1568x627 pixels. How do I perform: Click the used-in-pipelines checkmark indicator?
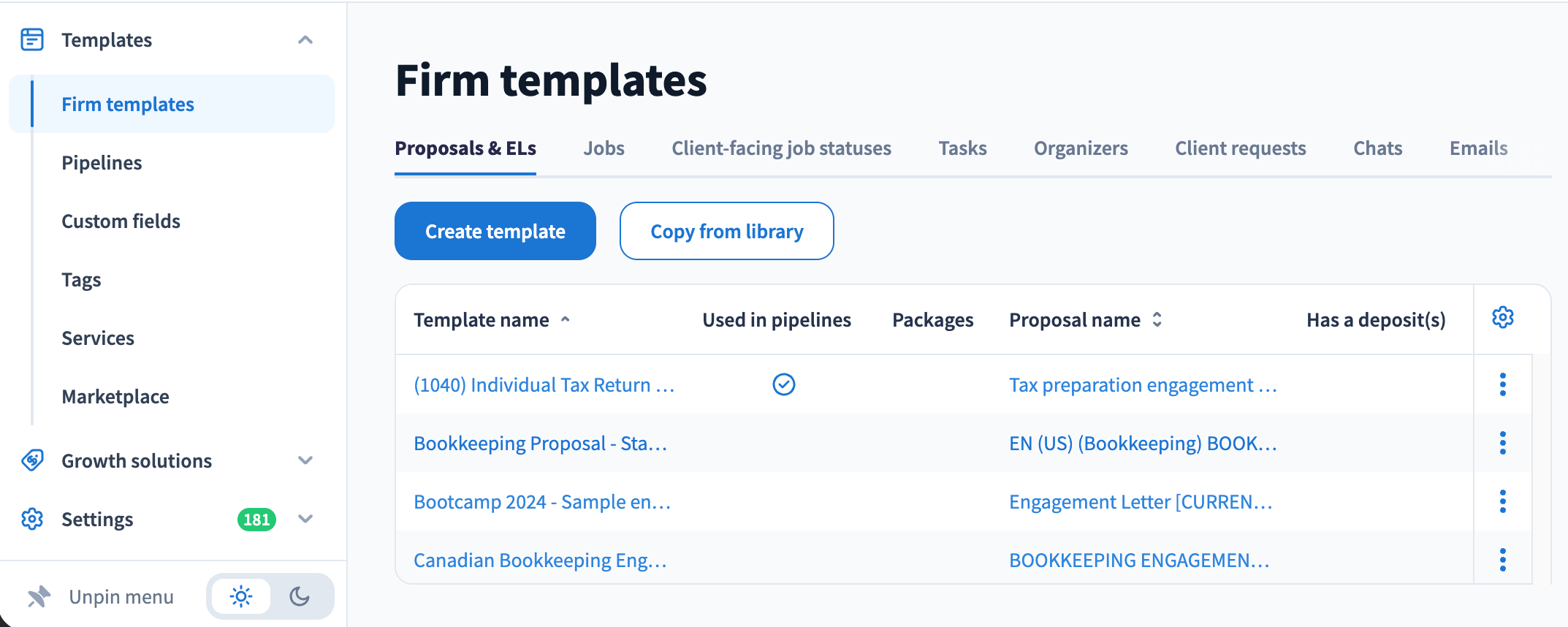point(783,384)
